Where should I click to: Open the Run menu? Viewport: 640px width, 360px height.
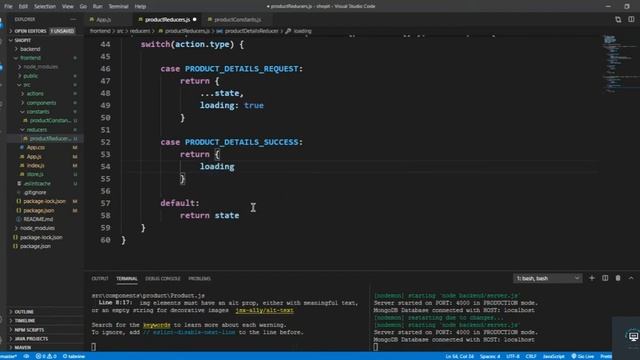coord(98,7)
